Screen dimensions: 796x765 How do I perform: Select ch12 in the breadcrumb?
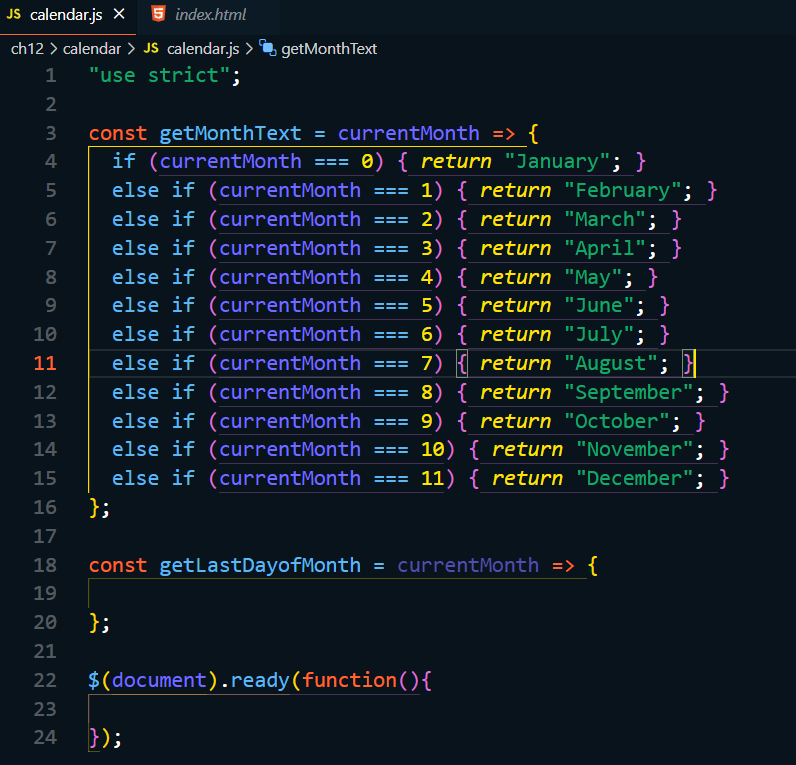coord(27,49)
